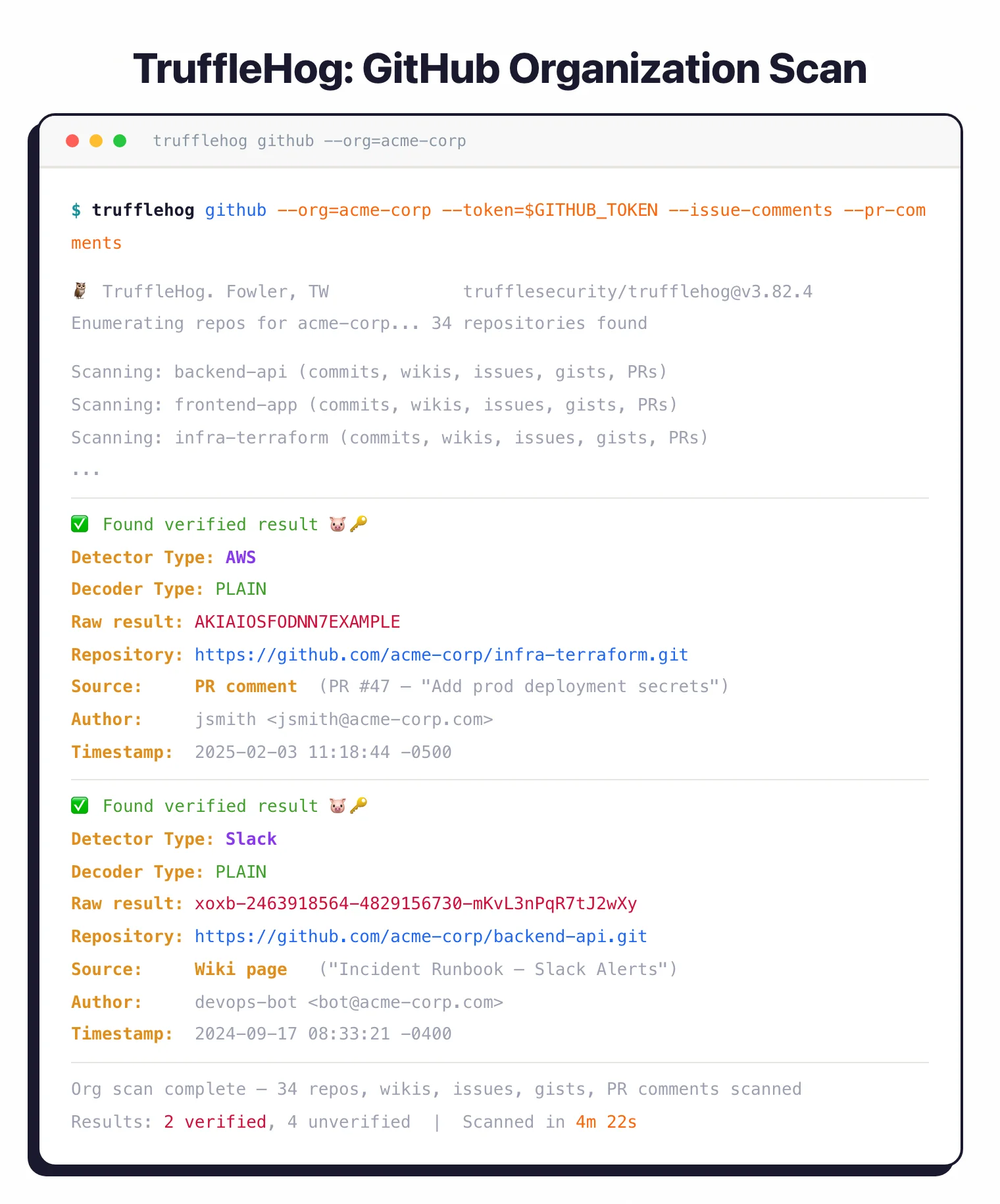Click the 'AWS' detector type value
Screen dimensions: 1000x1204
tap(241, 557)
